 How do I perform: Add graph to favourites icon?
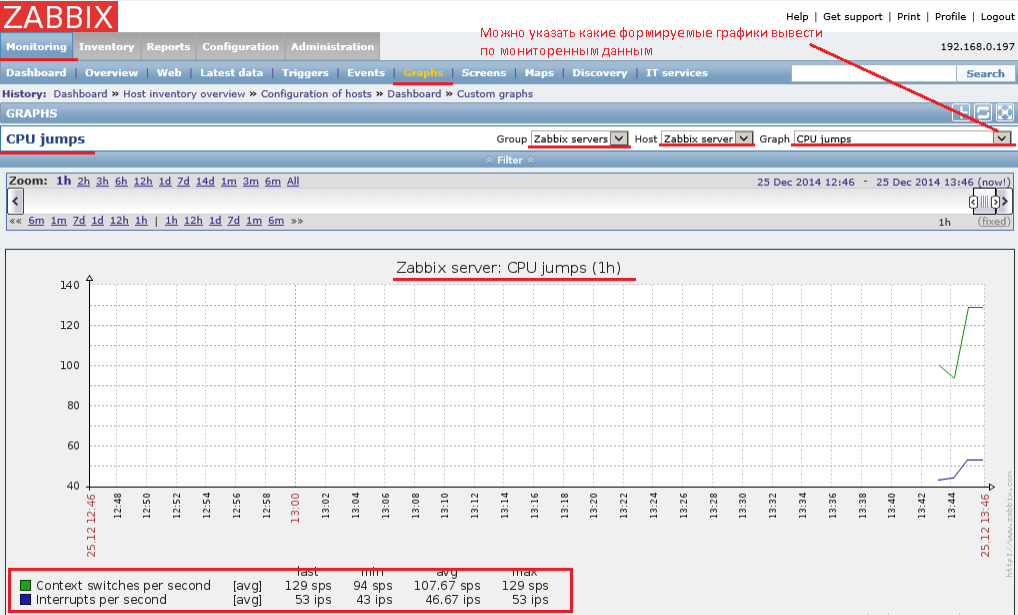pos(962,112)
